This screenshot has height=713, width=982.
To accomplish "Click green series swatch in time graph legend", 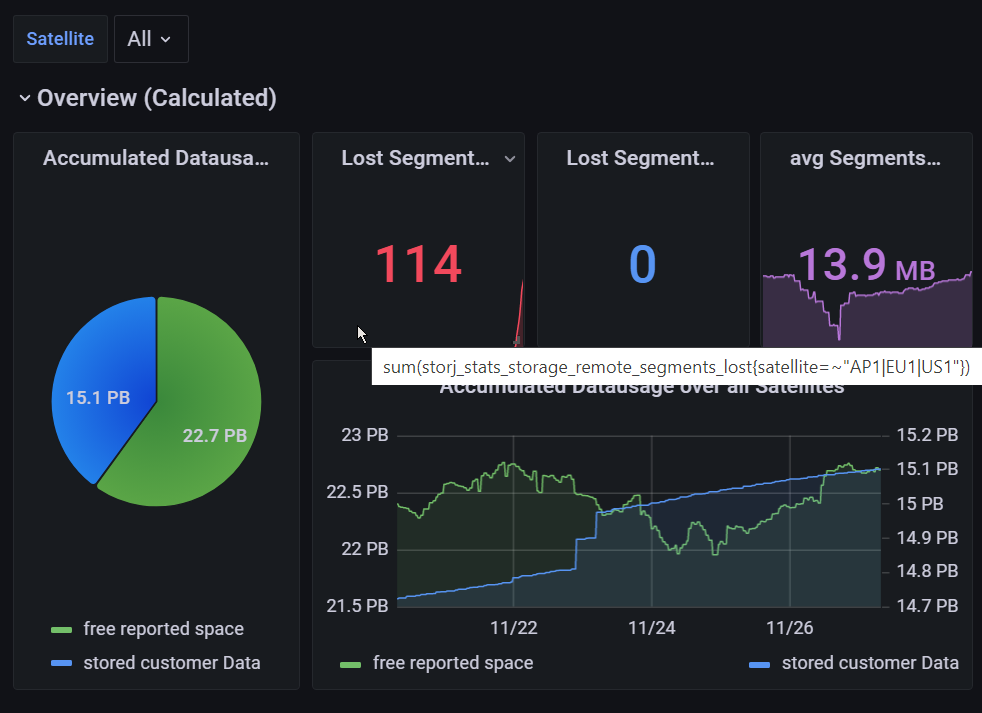I will click(351, 664).
